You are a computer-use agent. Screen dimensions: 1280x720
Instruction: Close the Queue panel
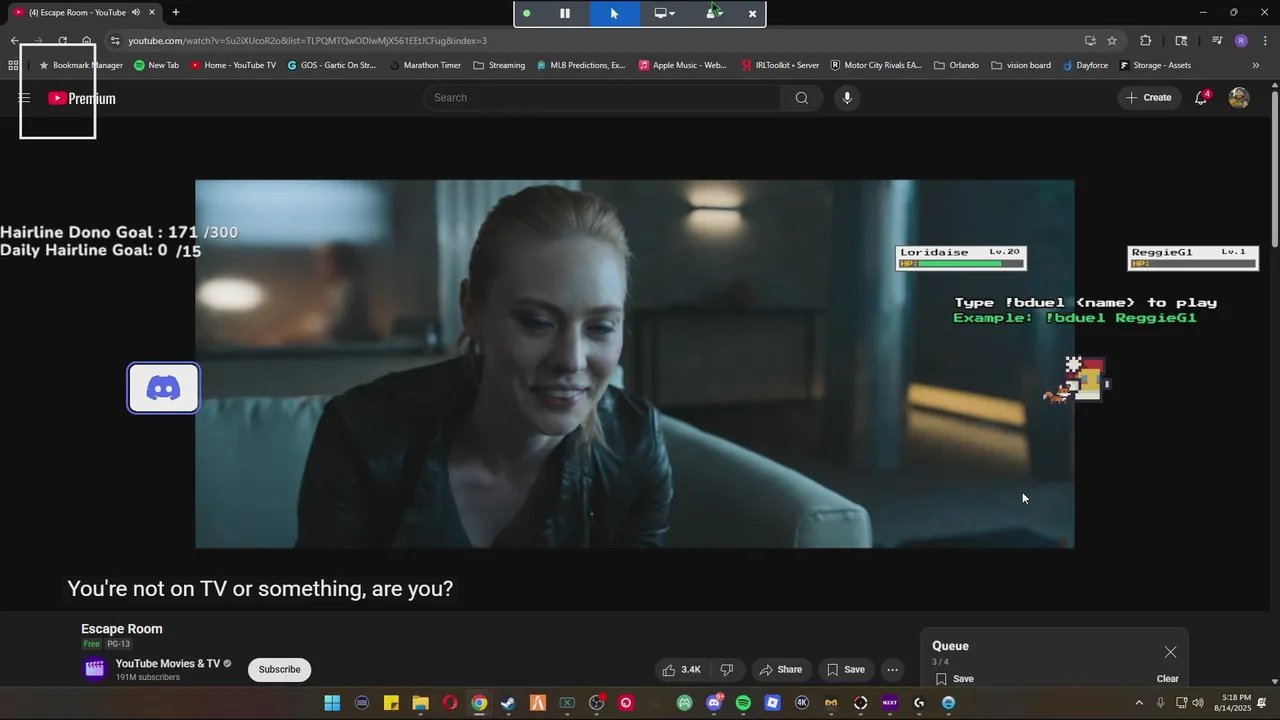[x=1170, y=652]
